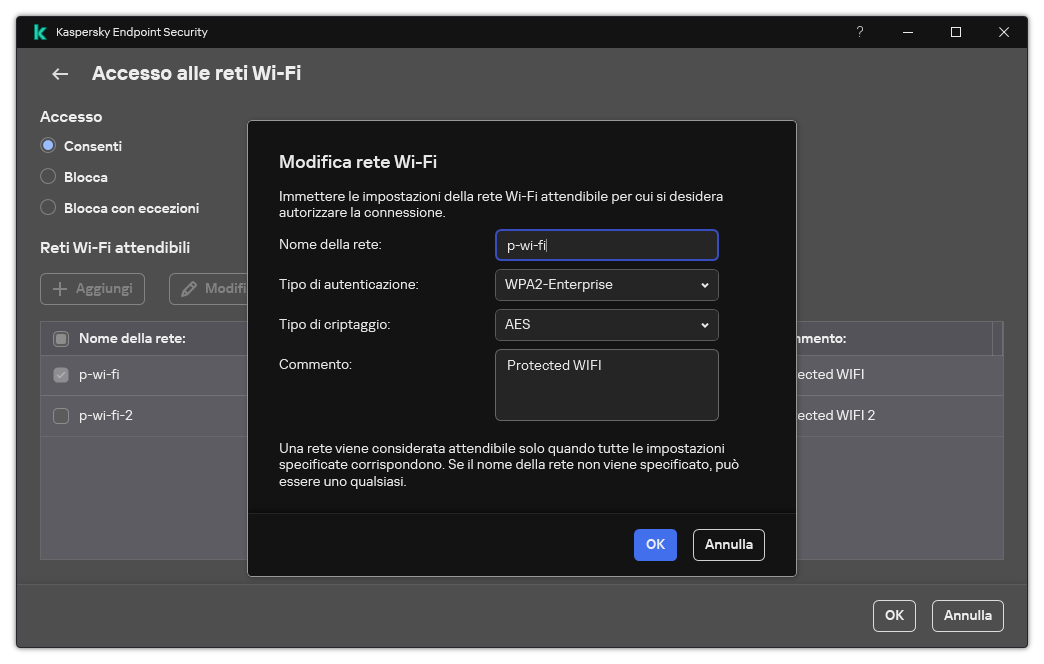Open the Tipo di criptaggio chevron

click(706, 325)
